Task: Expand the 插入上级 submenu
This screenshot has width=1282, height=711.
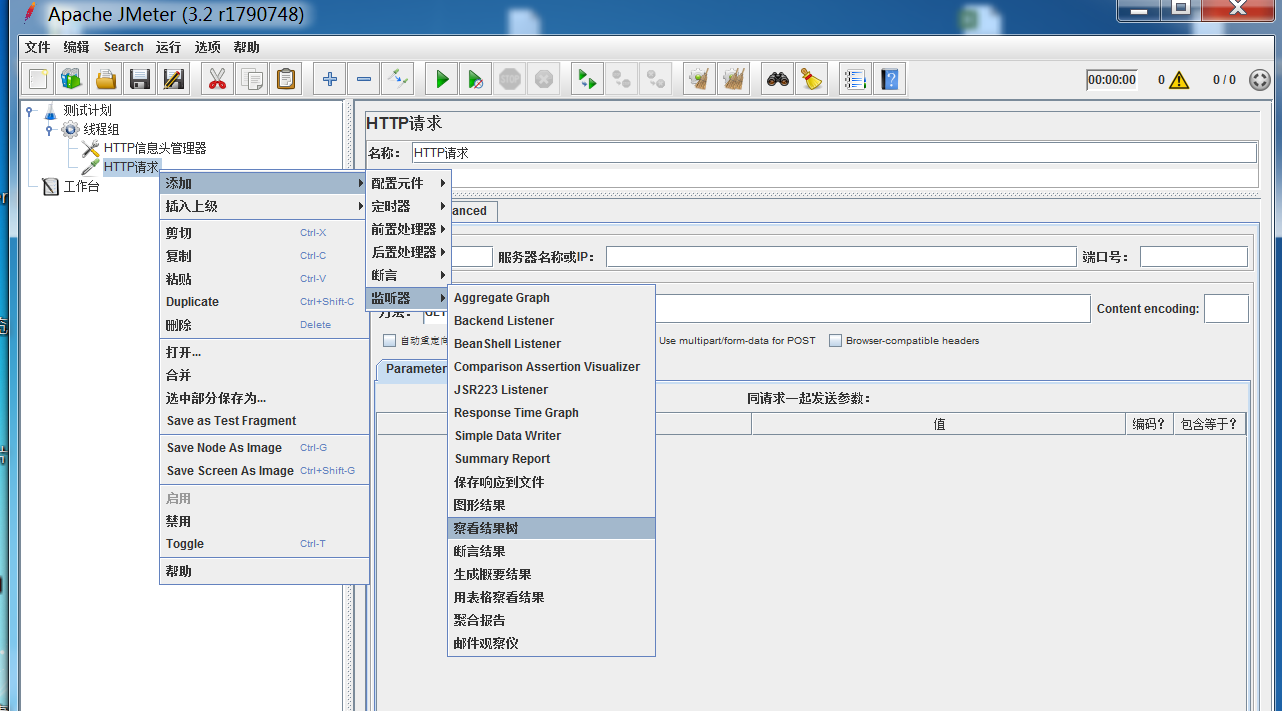Action: click(x=265, y=206)
